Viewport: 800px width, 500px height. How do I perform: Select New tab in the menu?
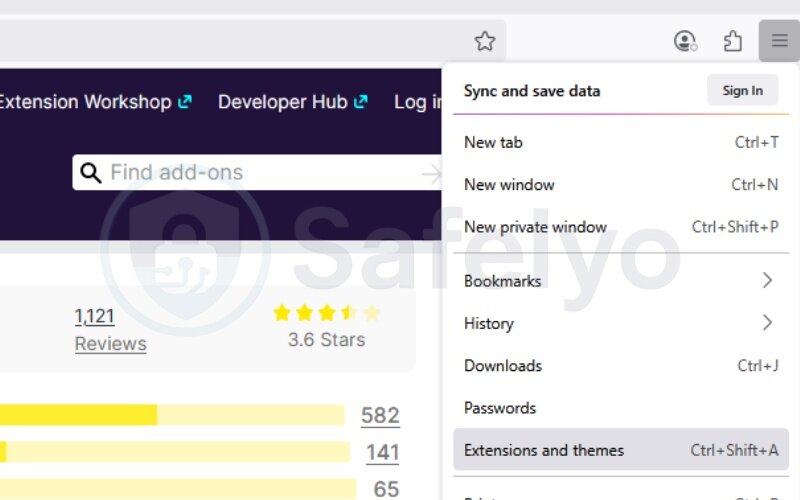tap(621, 142)
